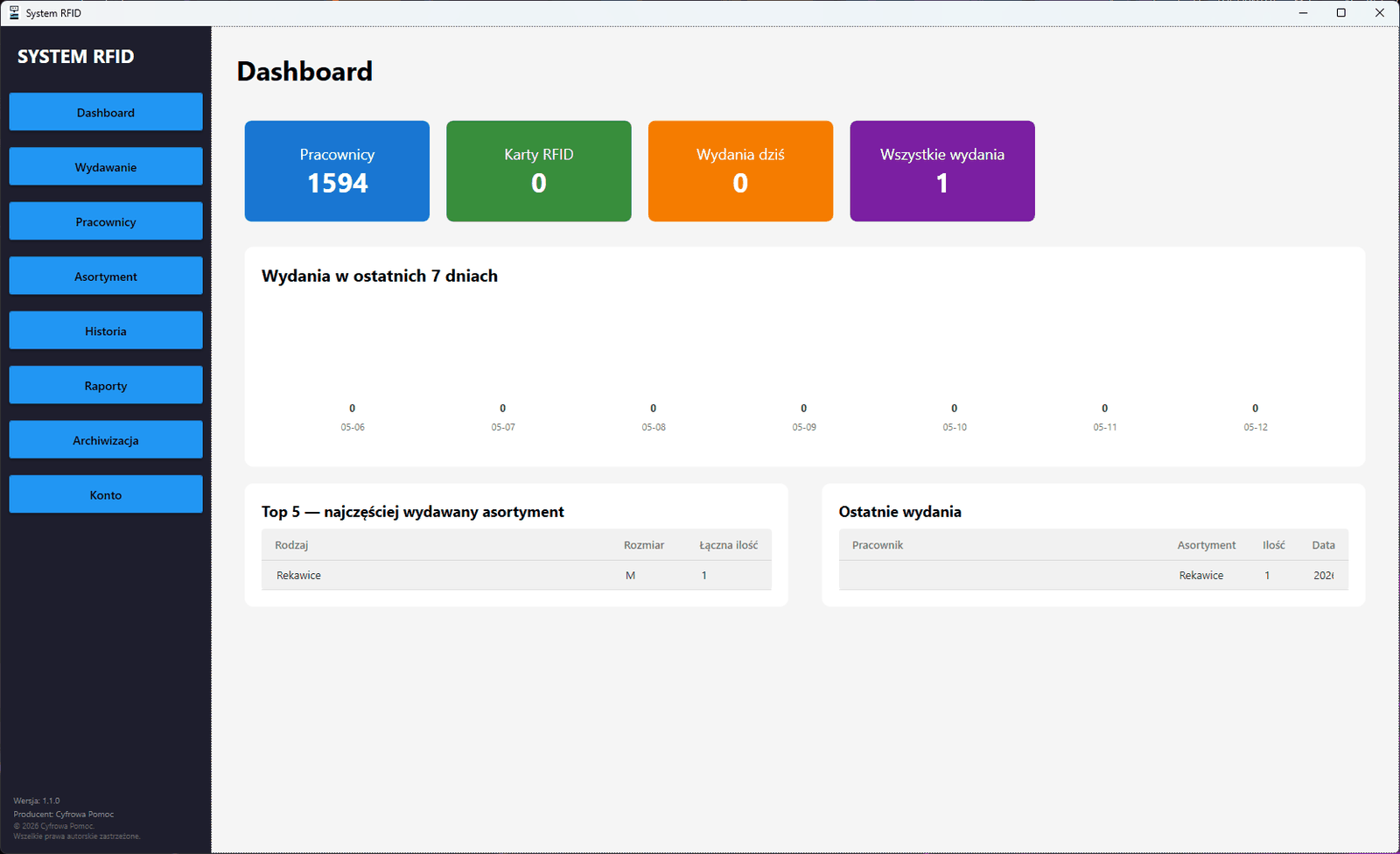
Task: Click the Archiwizacja button
Action: click(106, 440)
